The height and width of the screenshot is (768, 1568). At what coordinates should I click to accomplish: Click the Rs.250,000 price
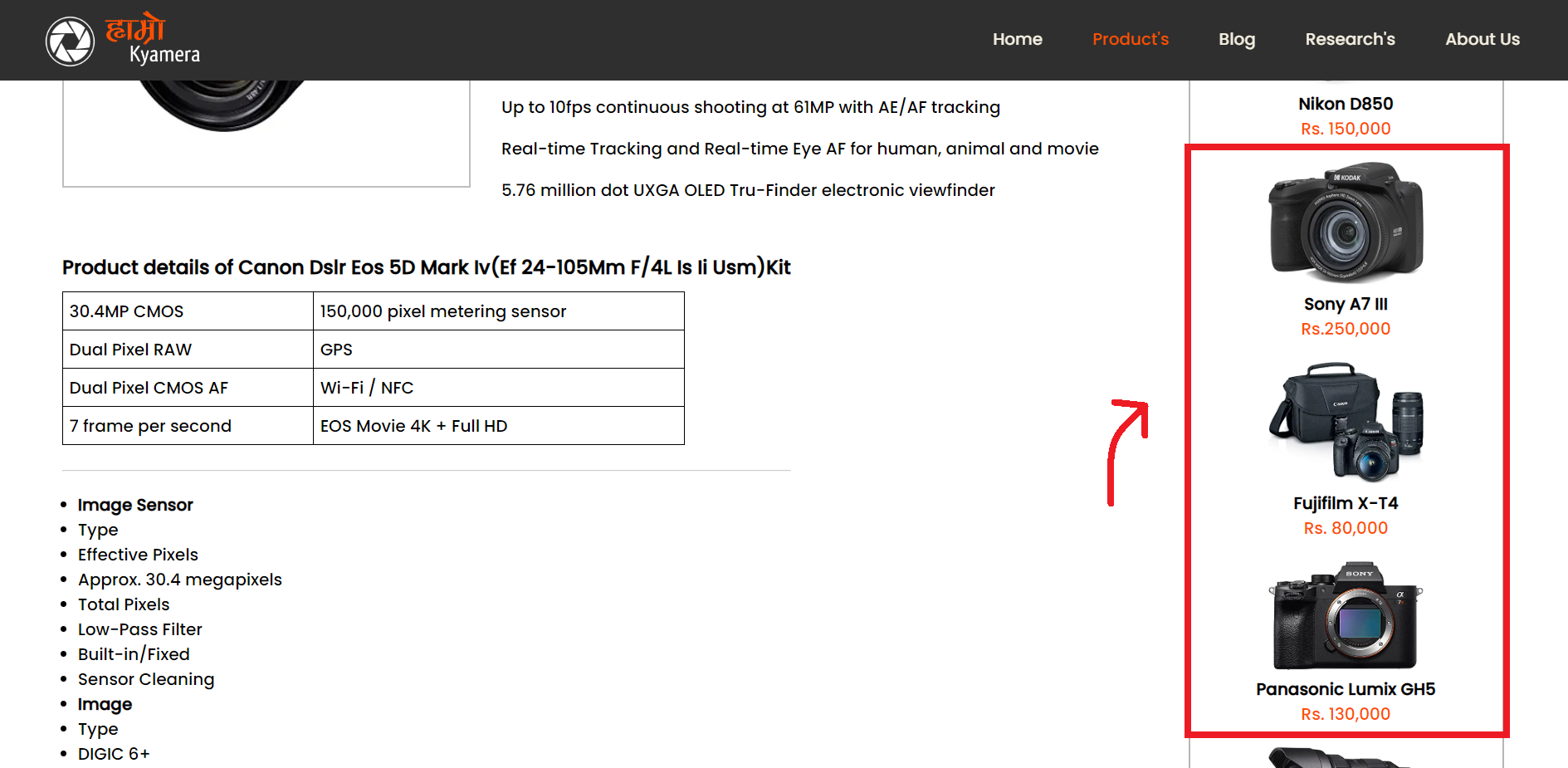pos(1346,329)
